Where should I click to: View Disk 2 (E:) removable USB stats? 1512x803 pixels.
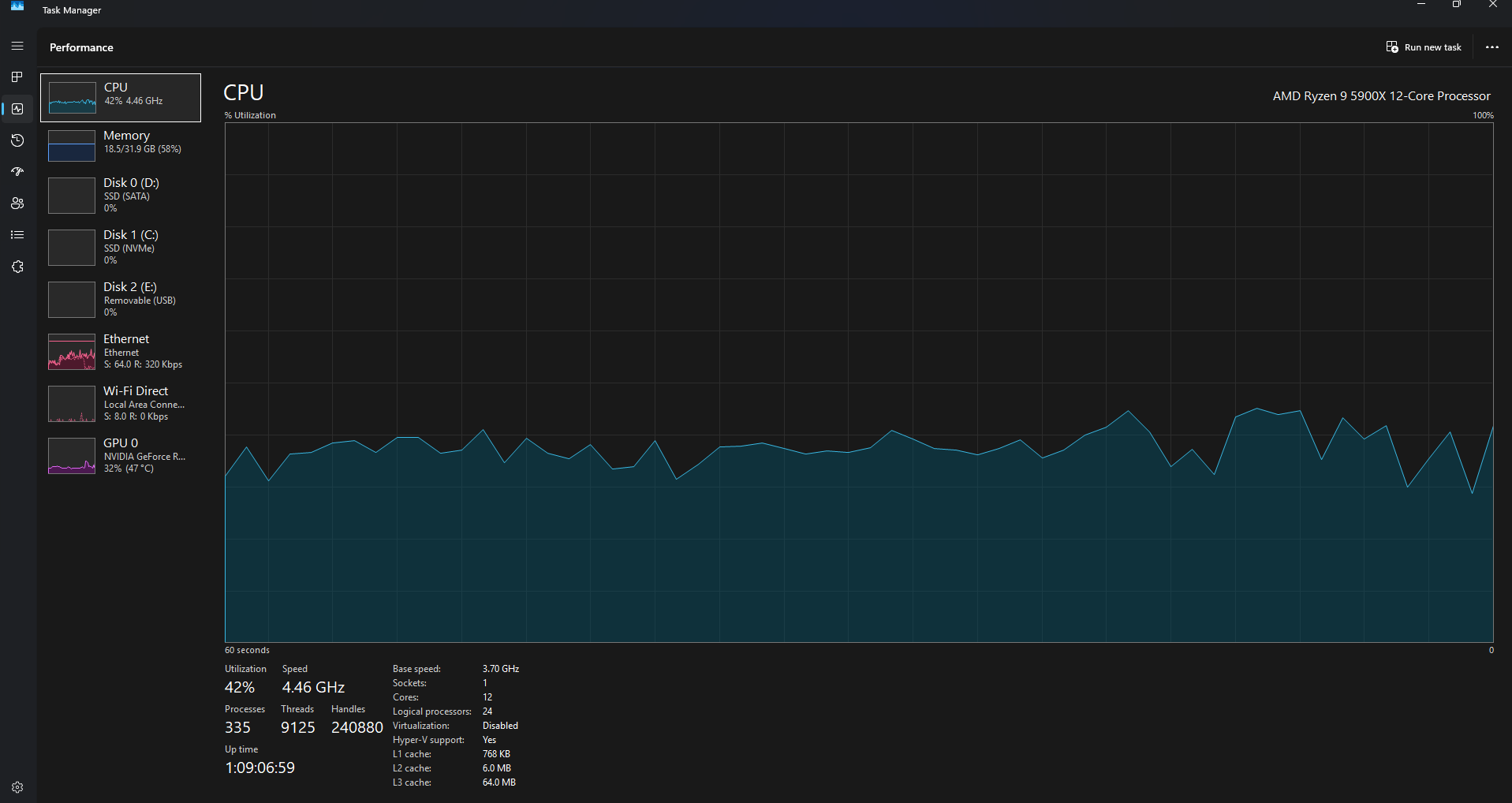click(121, 299)
